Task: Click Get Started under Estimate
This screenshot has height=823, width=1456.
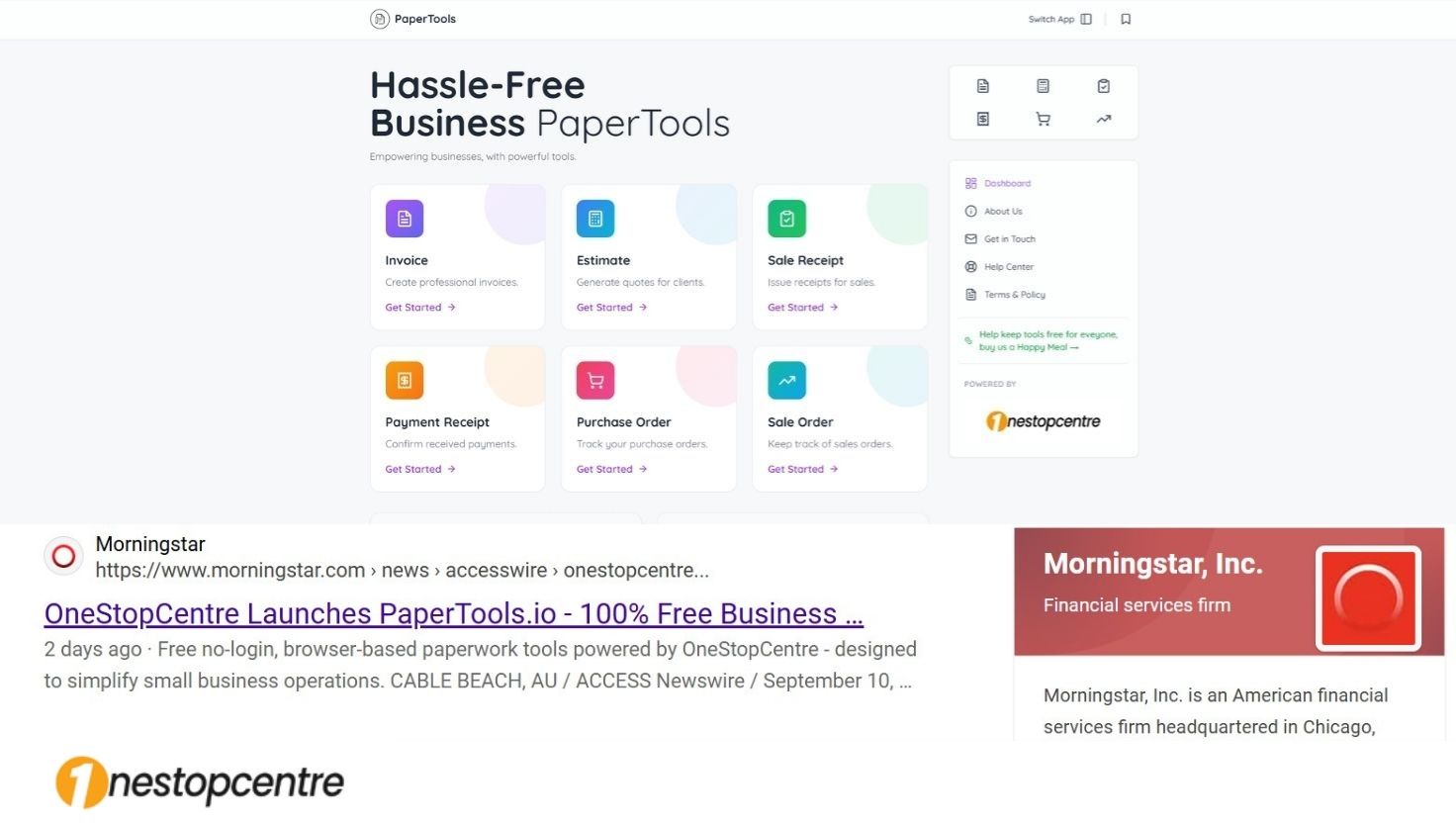Action: pyautogui.click(x=611, y=308)
